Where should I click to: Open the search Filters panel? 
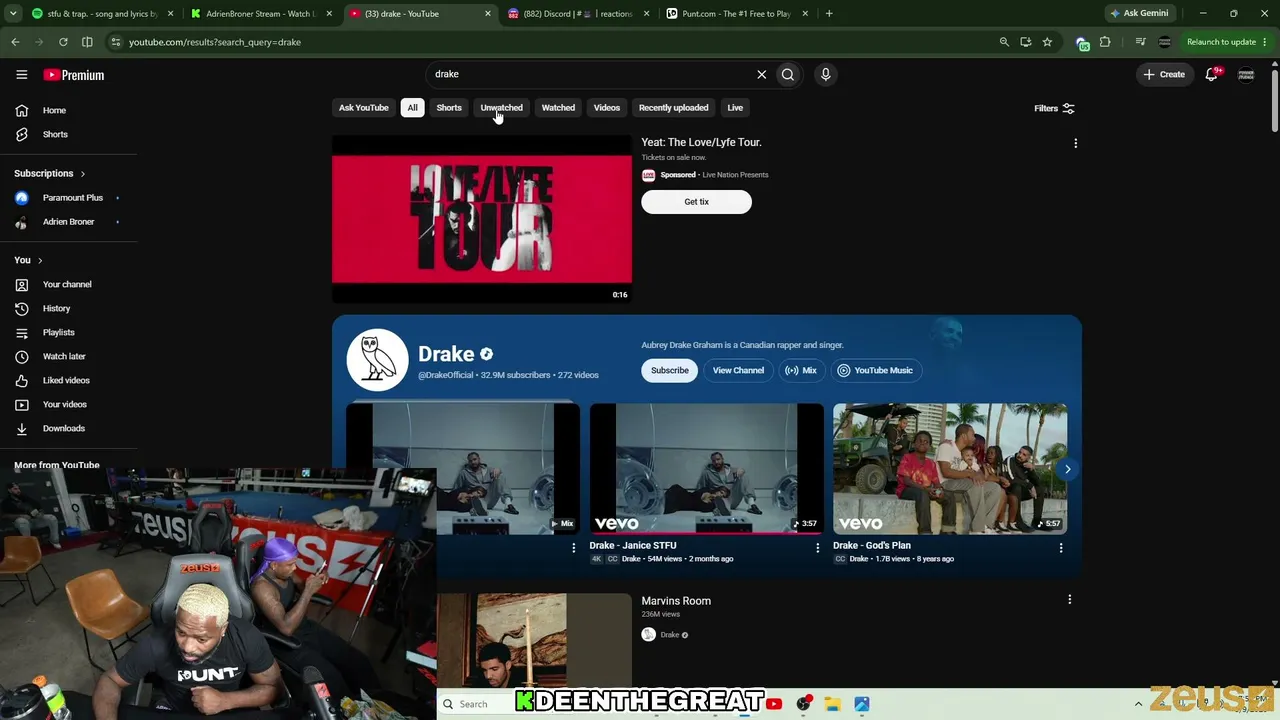click(x=1054, y=108)
